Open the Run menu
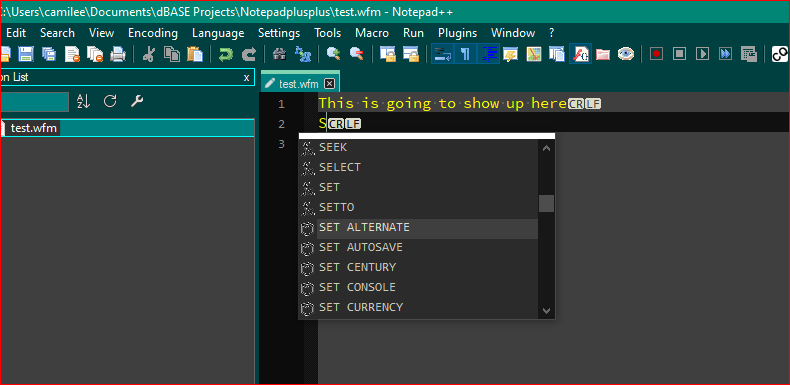 pyautogui.click(x=413, y=33)
